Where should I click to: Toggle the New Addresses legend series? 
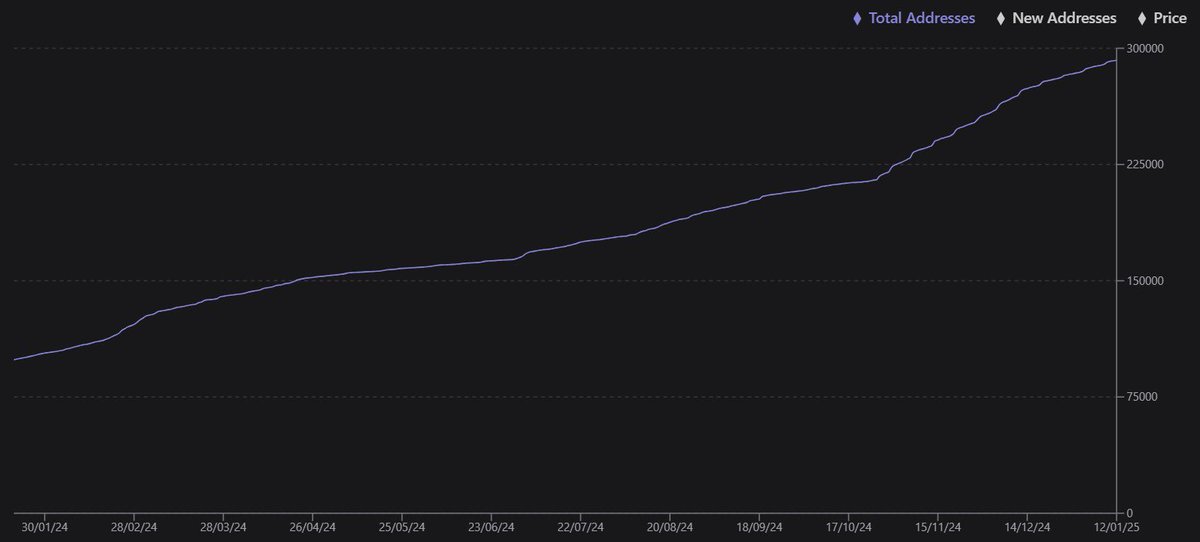coord(1057,18)
